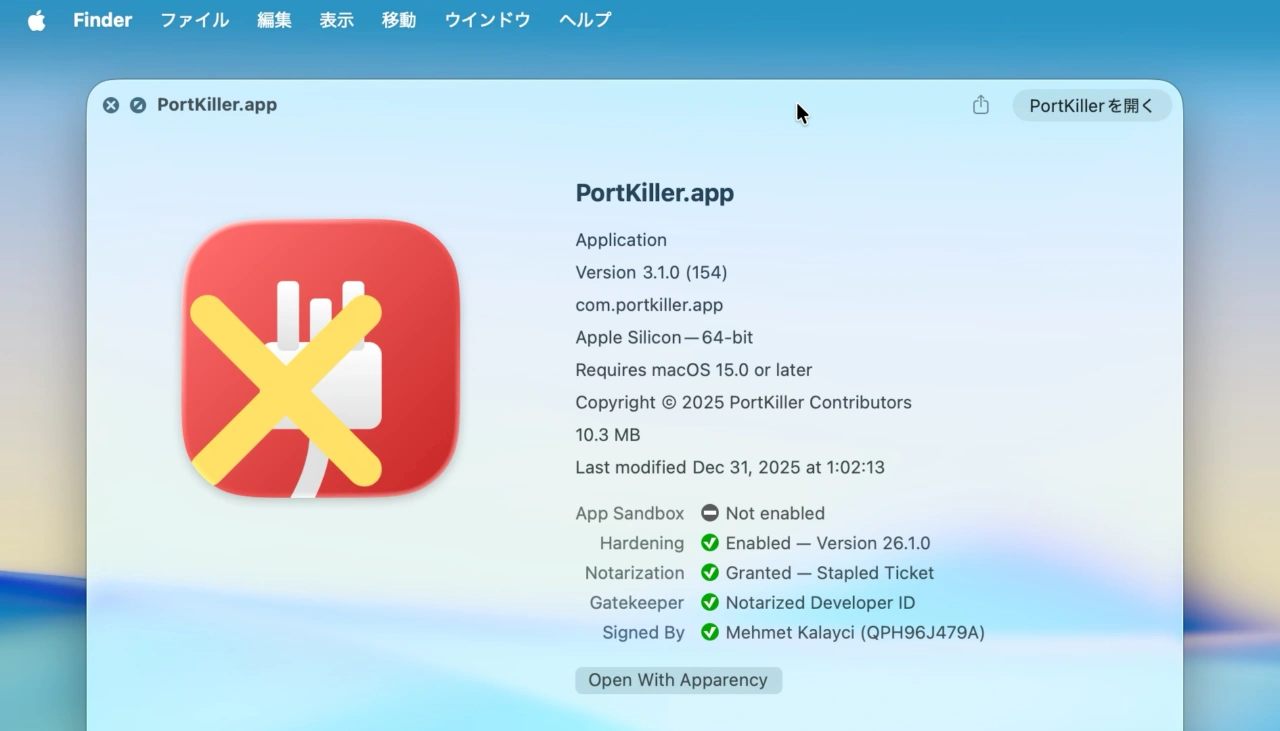This screenshot has height=731, width=1280.
Task: Click the Hardening green checkmark icon
Action: [x=710, y=543]
